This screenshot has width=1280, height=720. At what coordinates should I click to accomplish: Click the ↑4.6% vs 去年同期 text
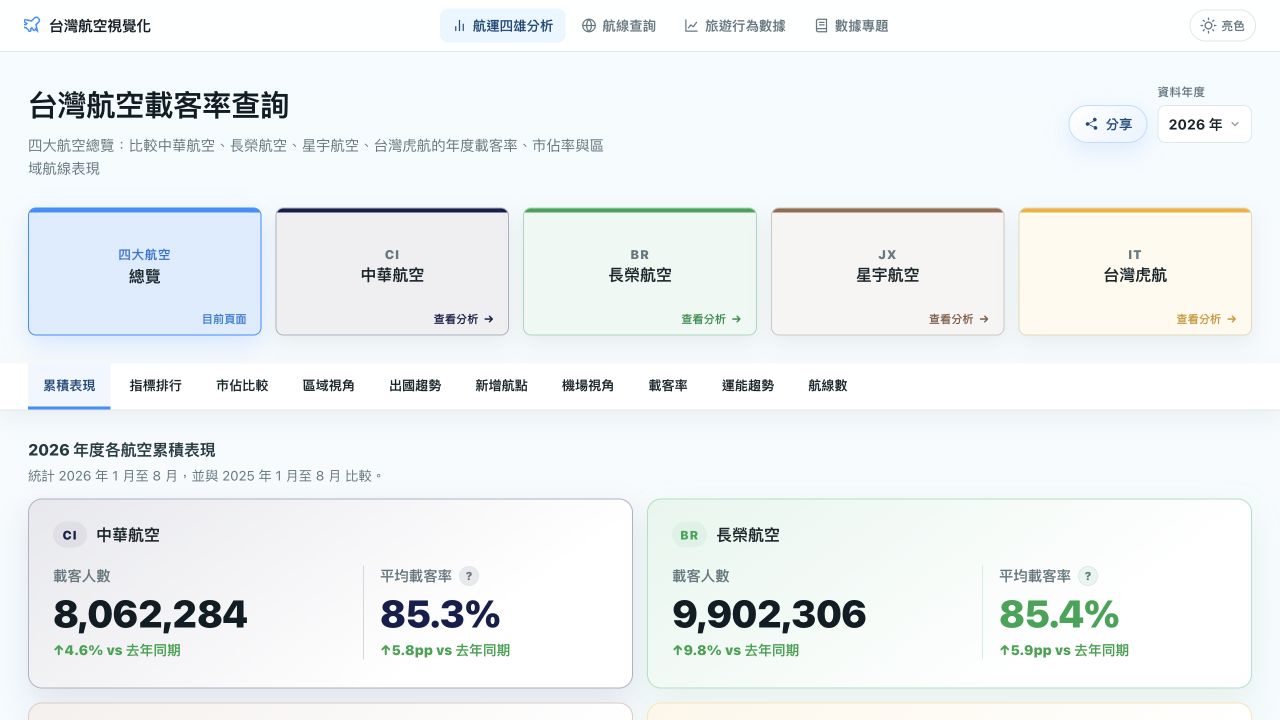(x=117, y=651)
